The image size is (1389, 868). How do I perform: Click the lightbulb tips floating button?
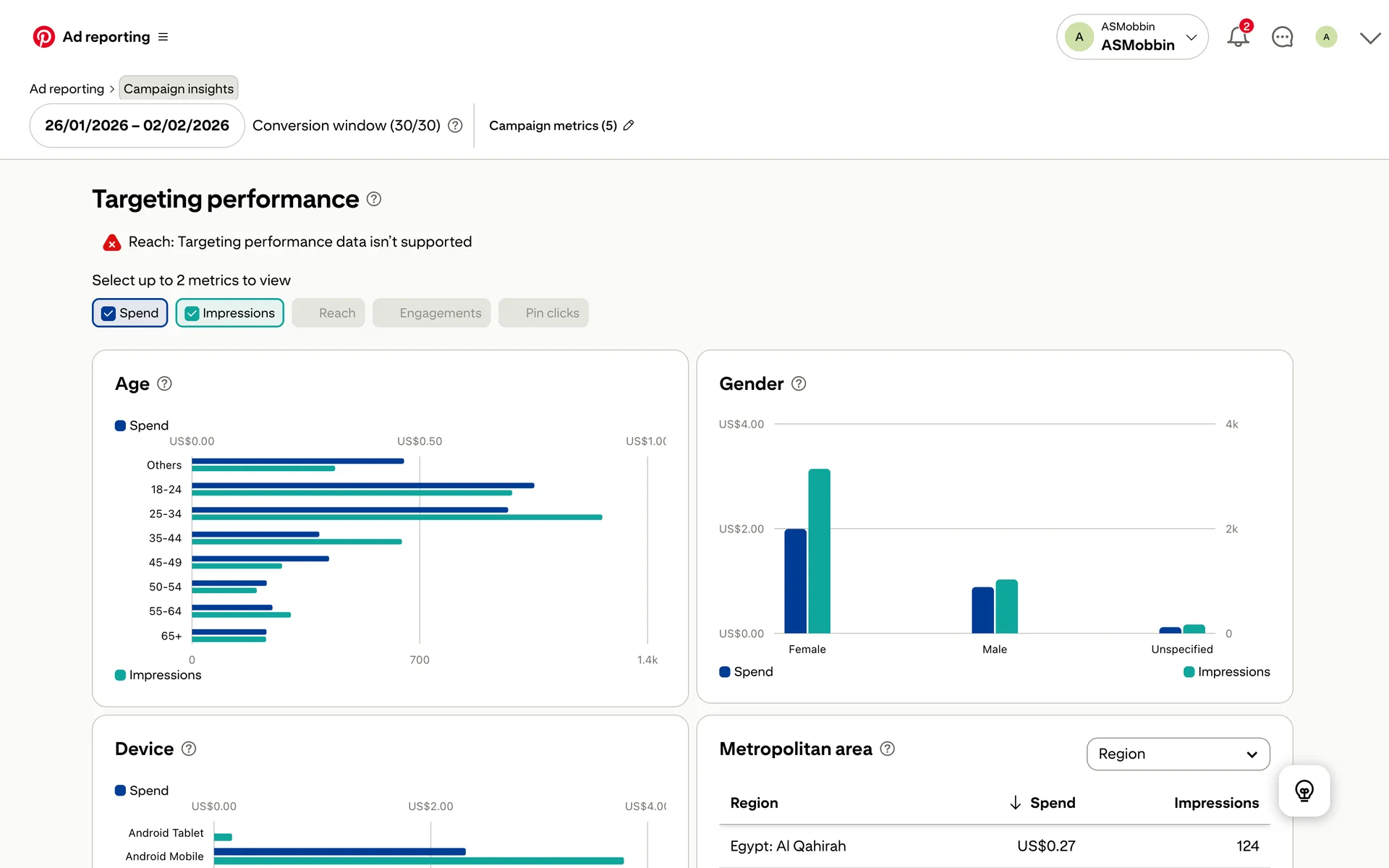tap(1304, 791)
